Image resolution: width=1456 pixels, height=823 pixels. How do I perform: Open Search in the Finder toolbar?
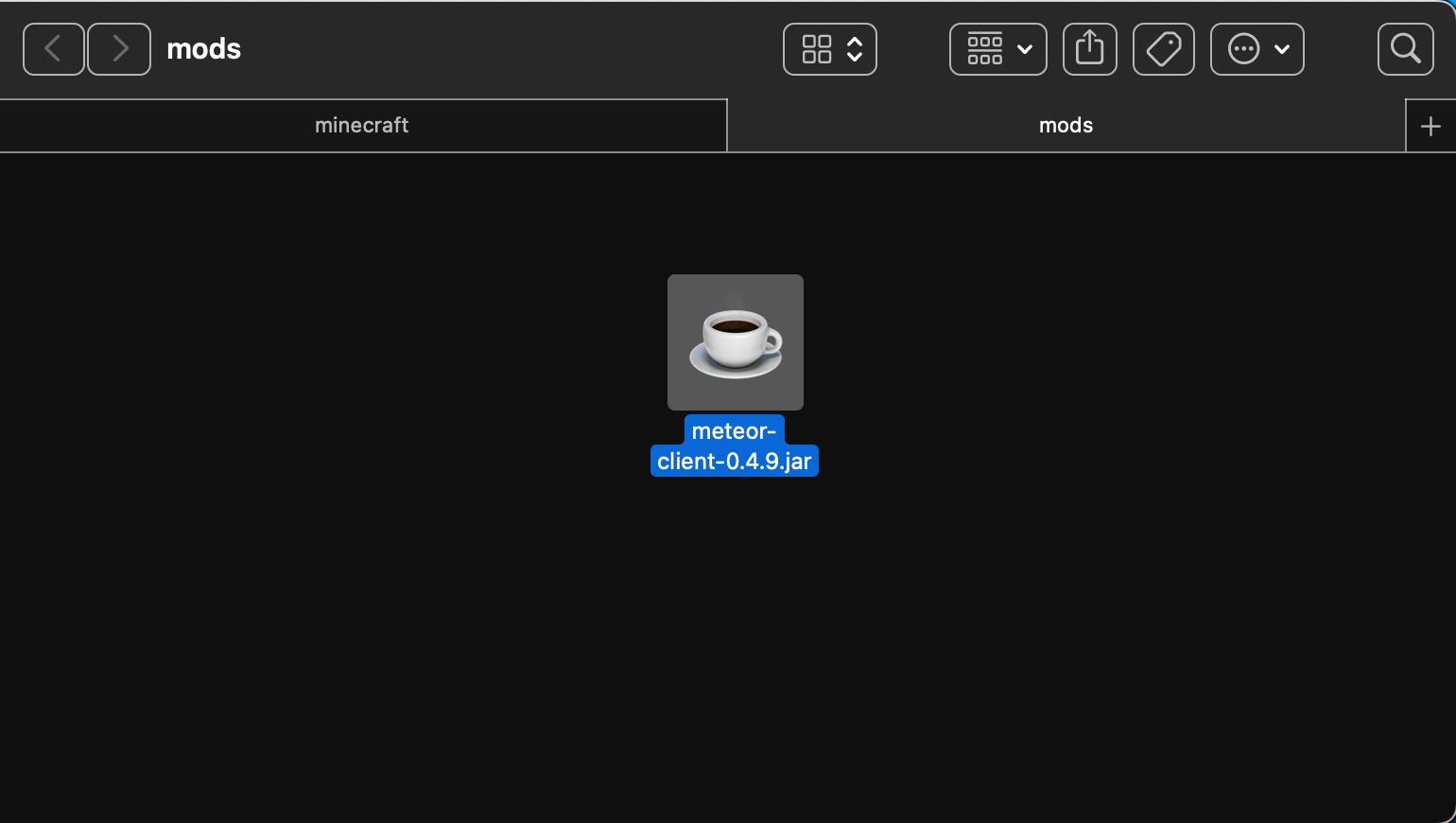point(1404,48)
